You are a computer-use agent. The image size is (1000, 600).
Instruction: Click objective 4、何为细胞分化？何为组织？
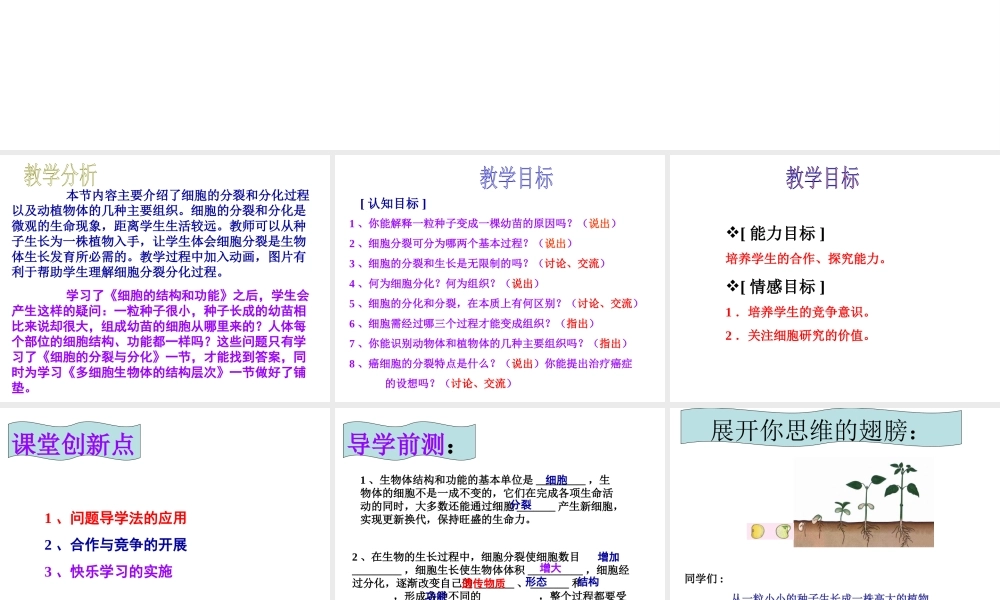tap(444, 284)
